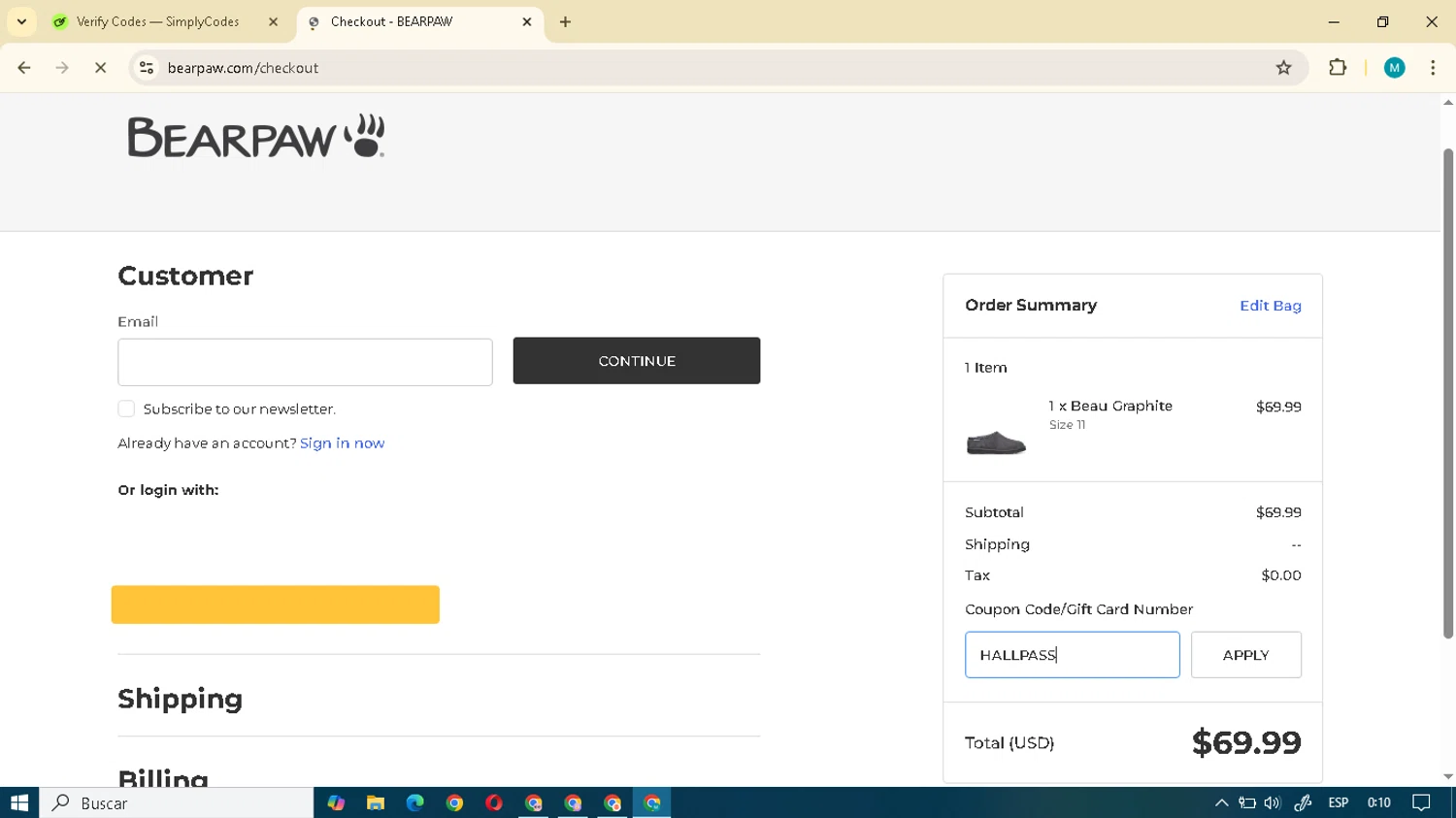Follow the Sign in now link
The width and height of the screenshot is (1456, 818).
pos(342,442)
